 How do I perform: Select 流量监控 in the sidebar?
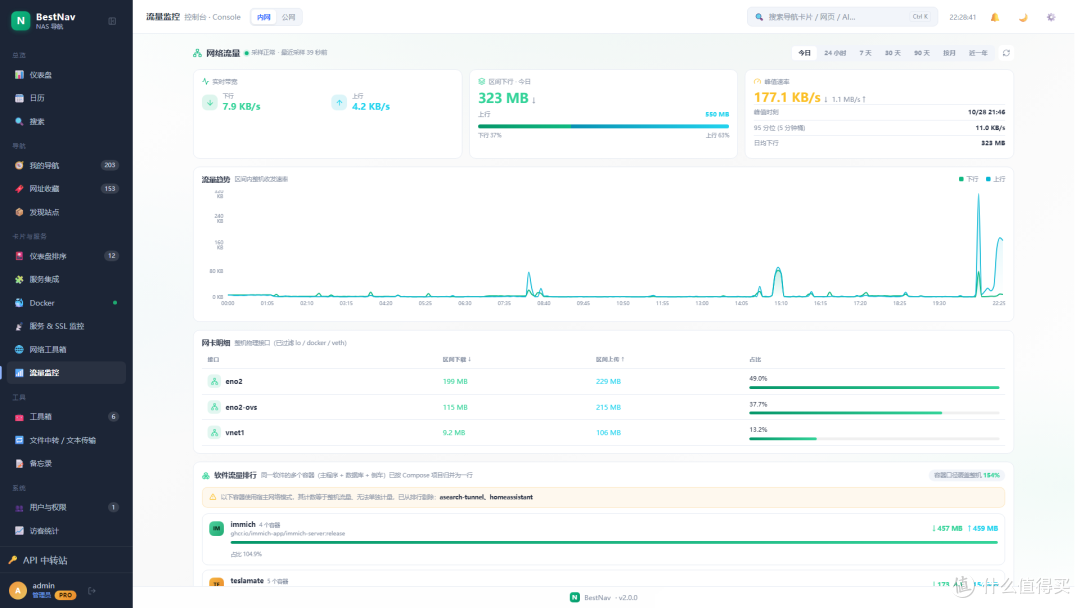(x=66, y=373)
